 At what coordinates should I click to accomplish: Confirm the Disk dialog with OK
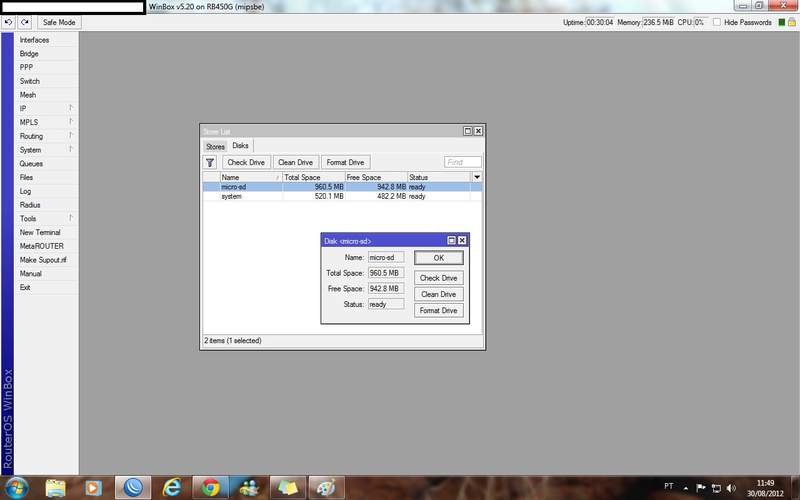(x=439, y=258)
